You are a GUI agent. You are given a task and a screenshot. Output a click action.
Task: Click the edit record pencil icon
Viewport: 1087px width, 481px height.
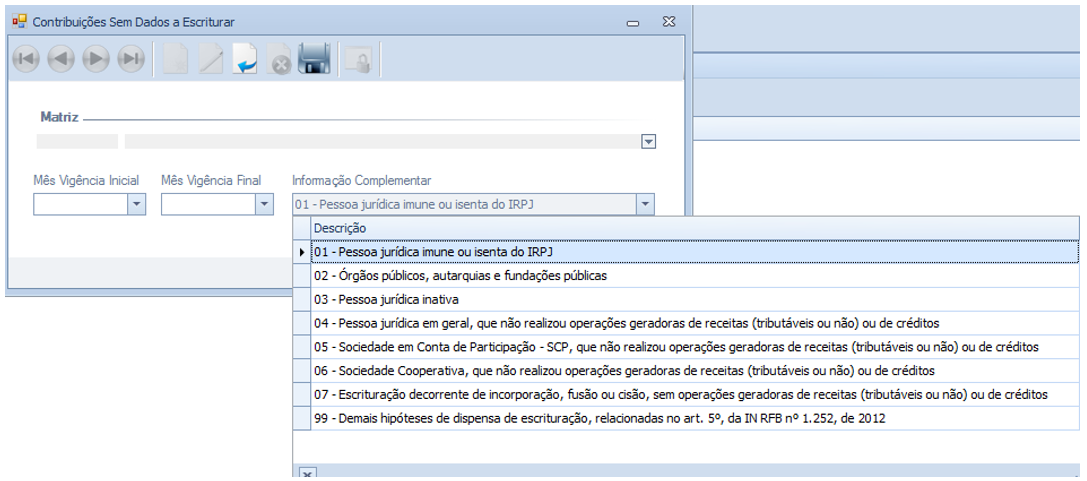point(210,60)
